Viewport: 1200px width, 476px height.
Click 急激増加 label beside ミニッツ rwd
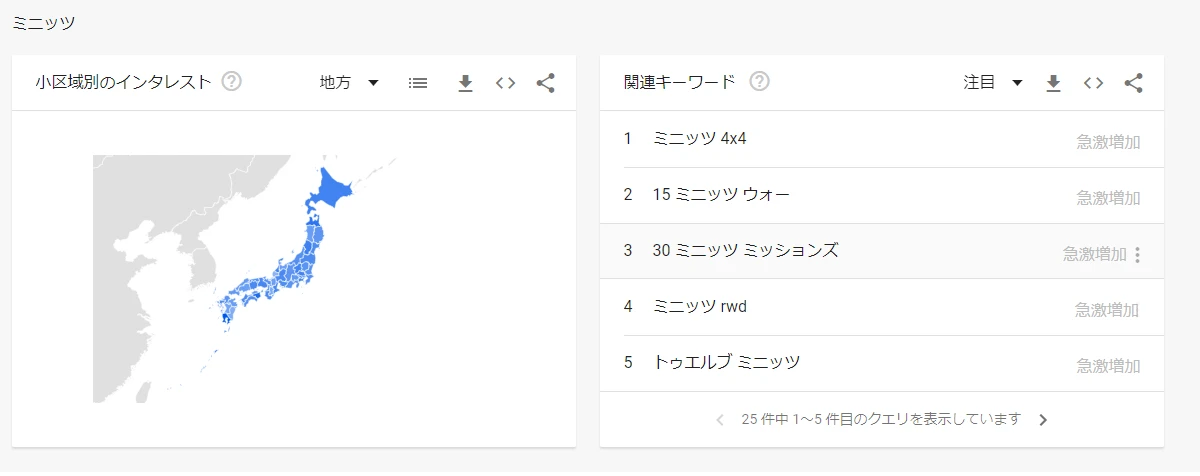click(x=1108, y=310)
